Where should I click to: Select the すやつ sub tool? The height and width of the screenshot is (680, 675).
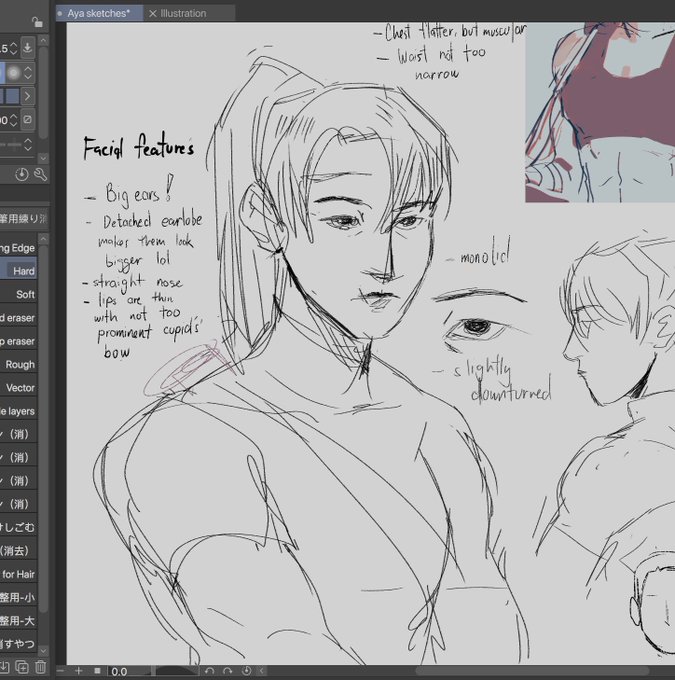pyautogui.click(x=18, y=644)
